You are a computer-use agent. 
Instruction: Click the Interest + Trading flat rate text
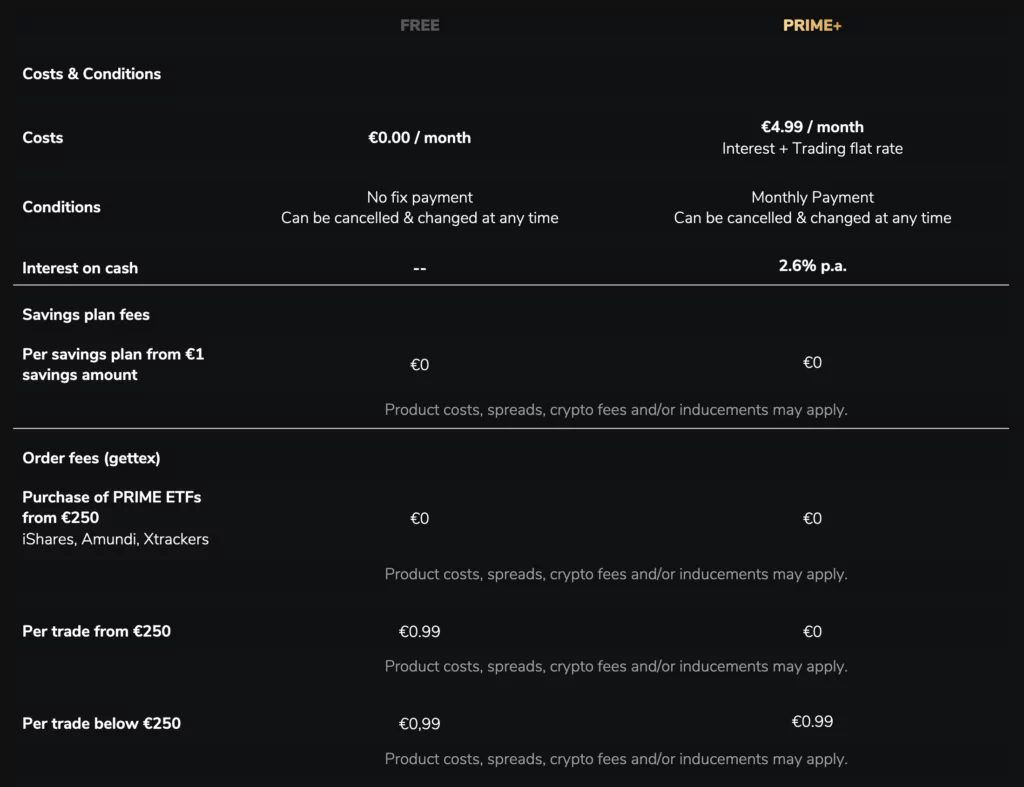pyautogui.click(x=812, y=149)
